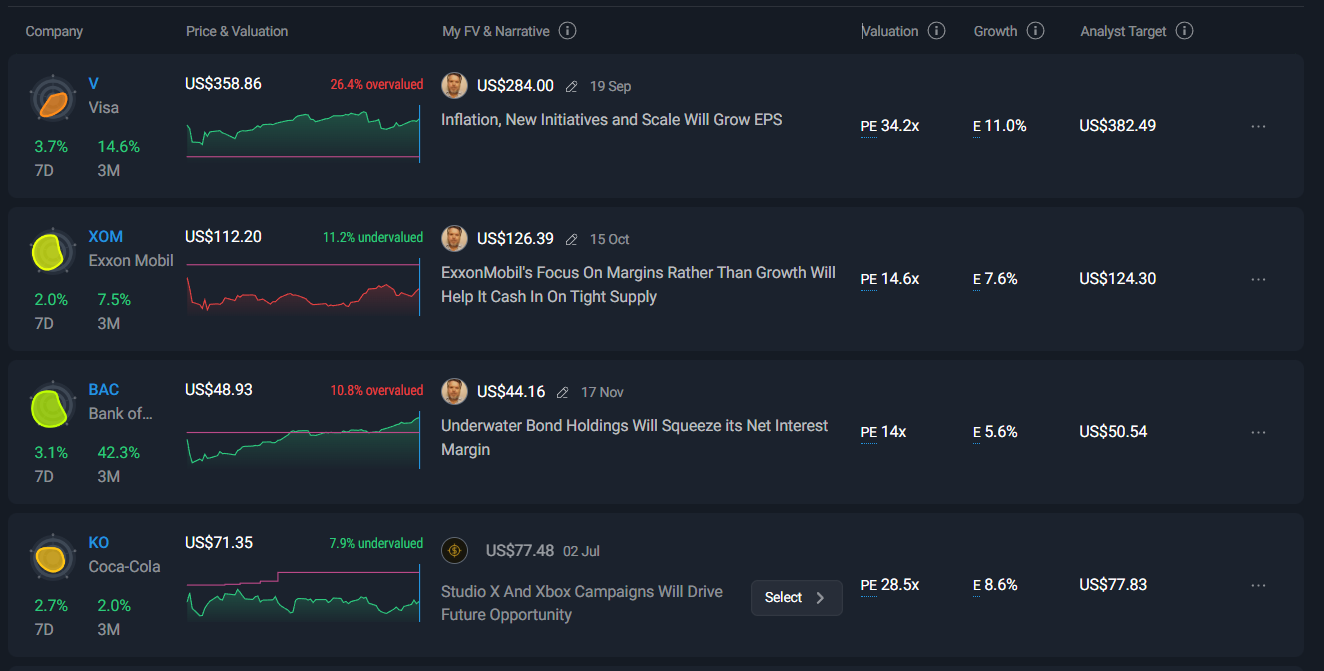
Task: Open more options menu for Coca-Cola row
Action: (x=1258, y=585)
